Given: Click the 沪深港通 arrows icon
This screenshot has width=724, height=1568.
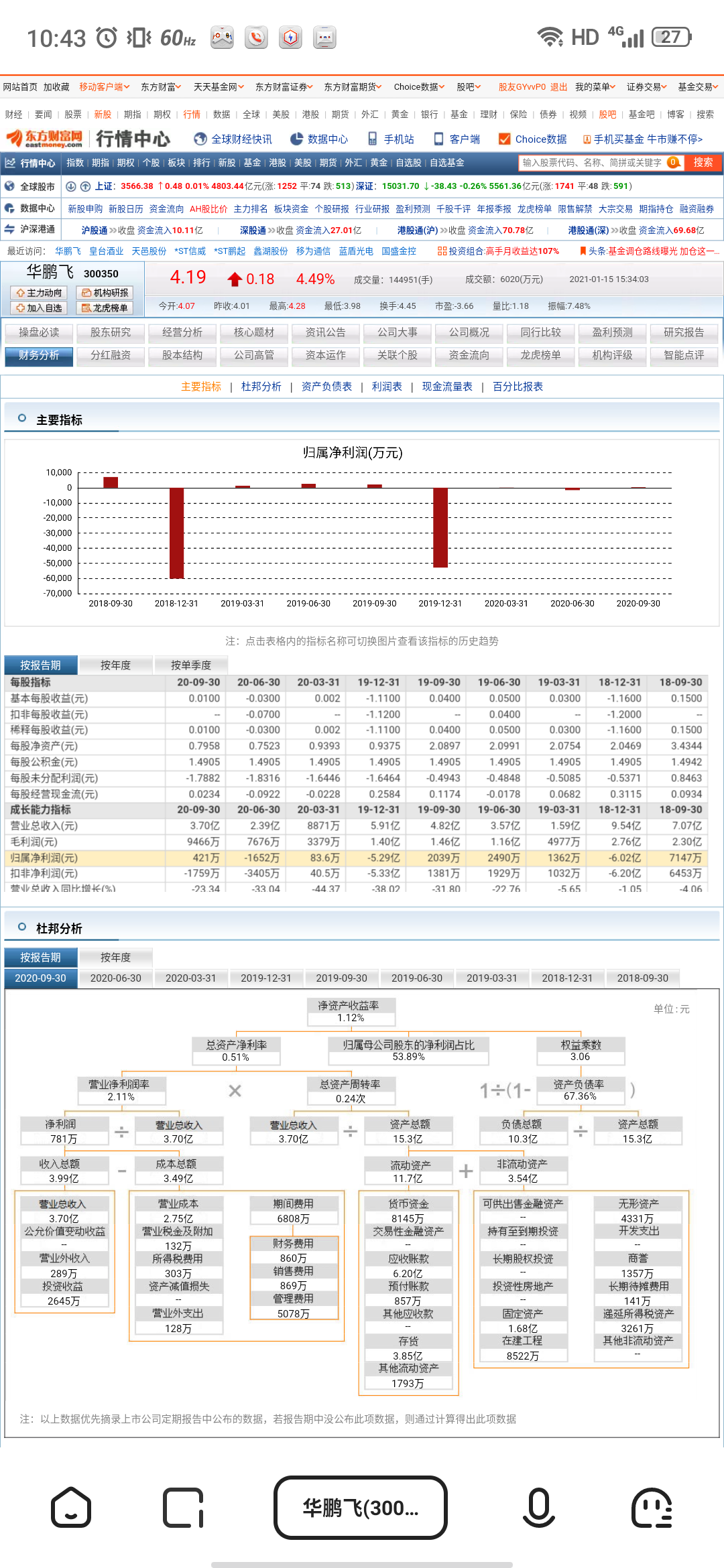Looking at the screenshot, I should (x=9, y=229).
